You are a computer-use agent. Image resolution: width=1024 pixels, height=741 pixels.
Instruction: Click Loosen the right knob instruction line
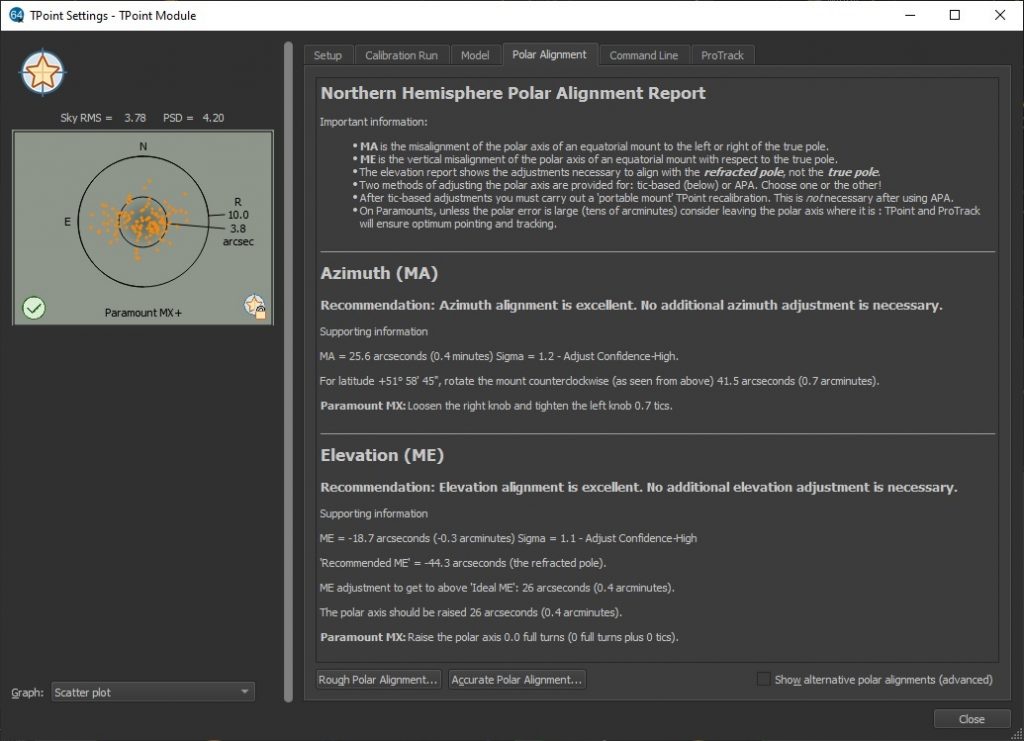tap(496, 405)
